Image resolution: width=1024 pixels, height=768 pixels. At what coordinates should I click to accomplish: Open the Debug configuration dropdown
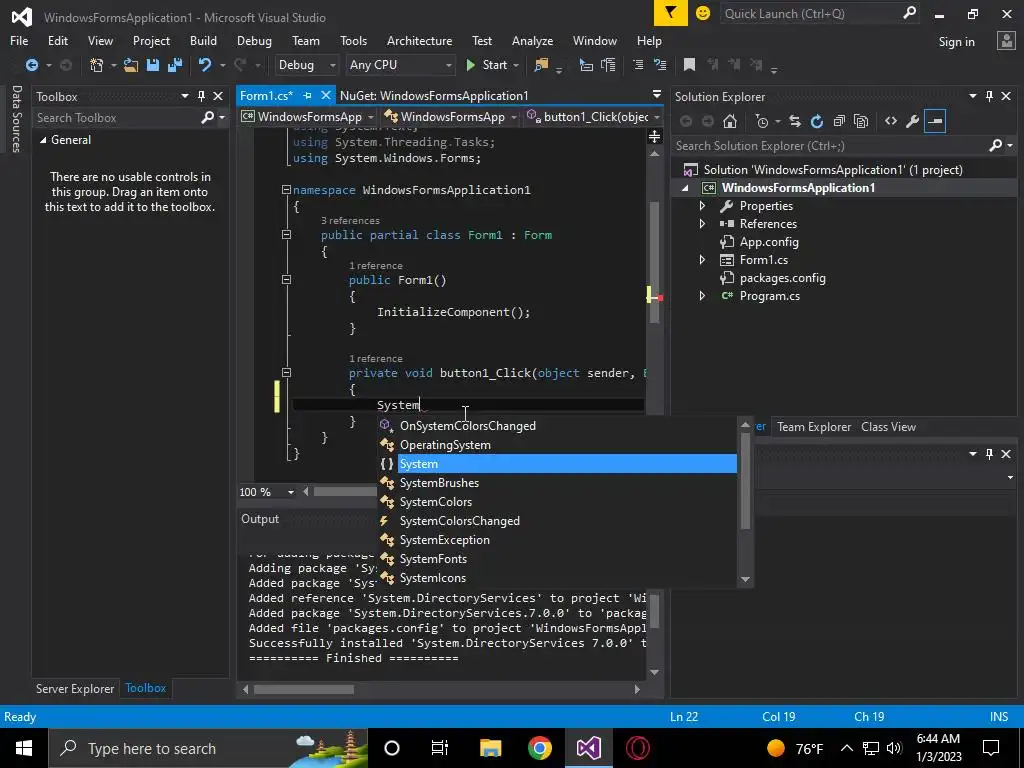(306, 65)
